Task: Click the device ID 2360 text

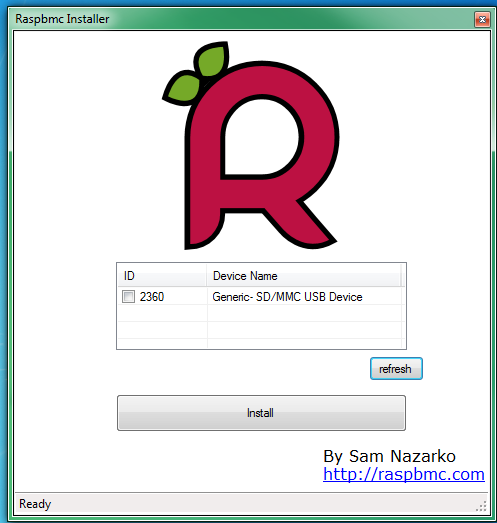Action: coord(152,297)
